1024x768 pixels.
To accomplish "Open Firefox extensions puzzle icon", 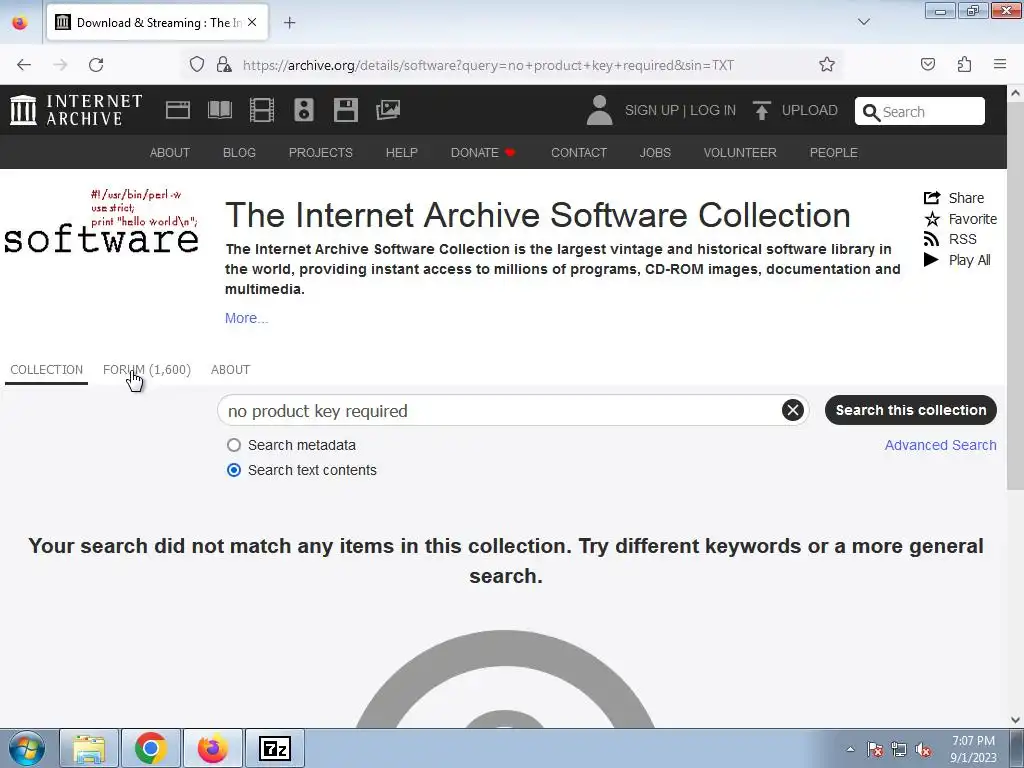I will pyautogui.click(x=965, y=64).
